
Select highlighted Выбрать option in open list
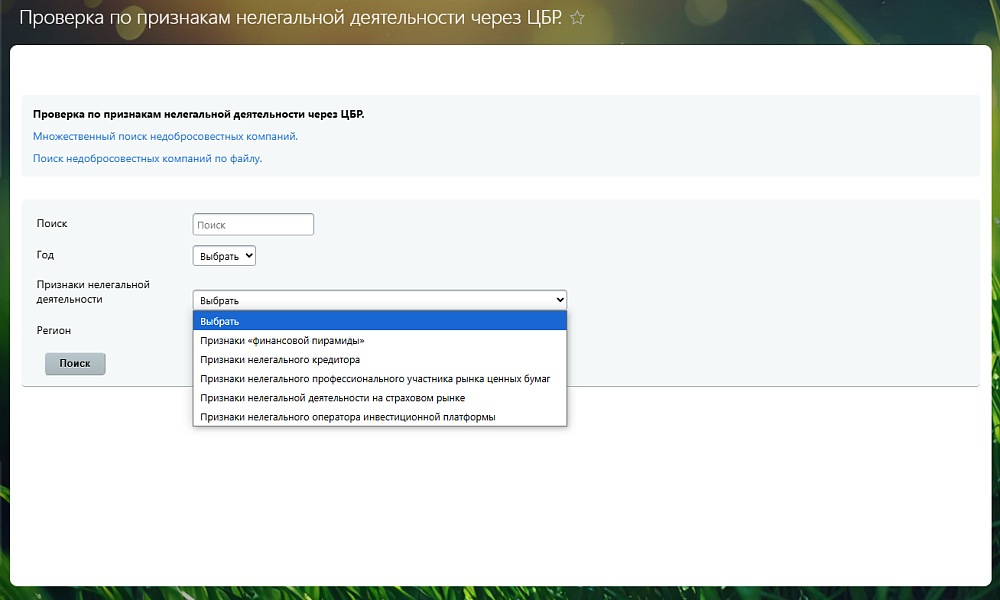pos(380,321)
